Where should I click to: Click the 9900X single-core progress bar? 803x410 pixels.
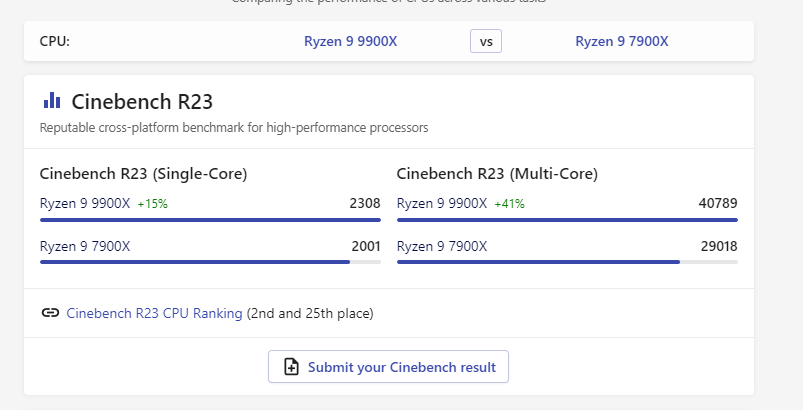click(x=210, y=220)
